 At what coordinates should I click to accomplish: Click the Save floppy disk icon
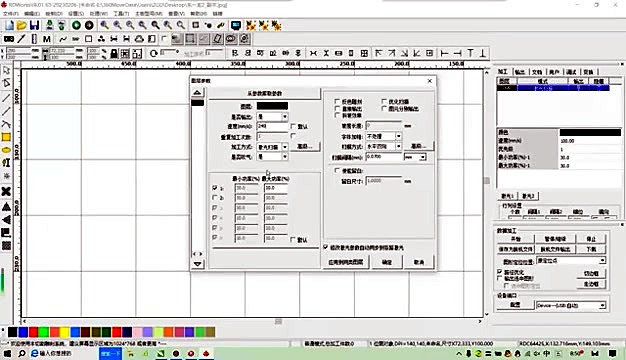(34, 25)
